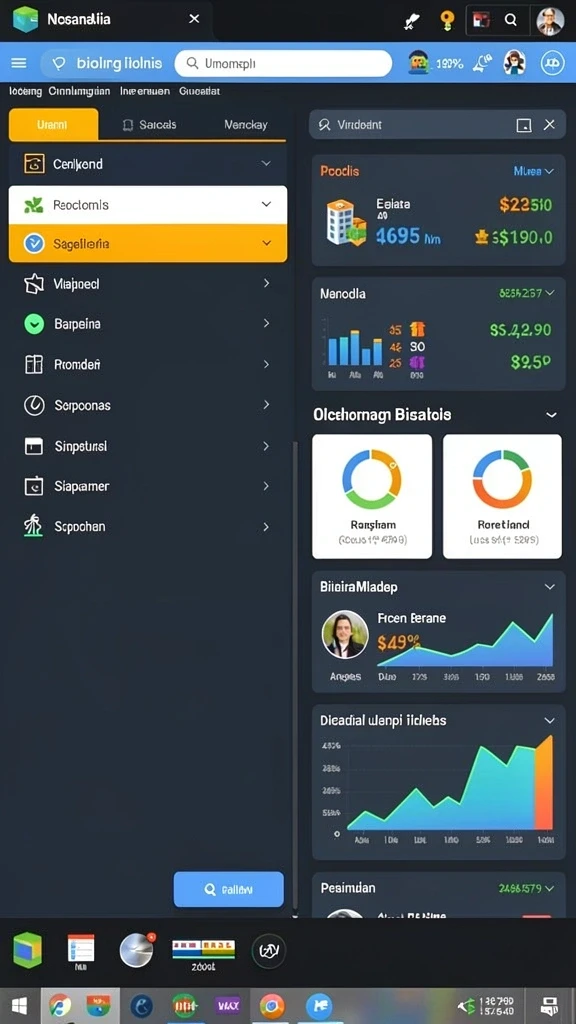Open the user avatar at top right

click(550, 21)
